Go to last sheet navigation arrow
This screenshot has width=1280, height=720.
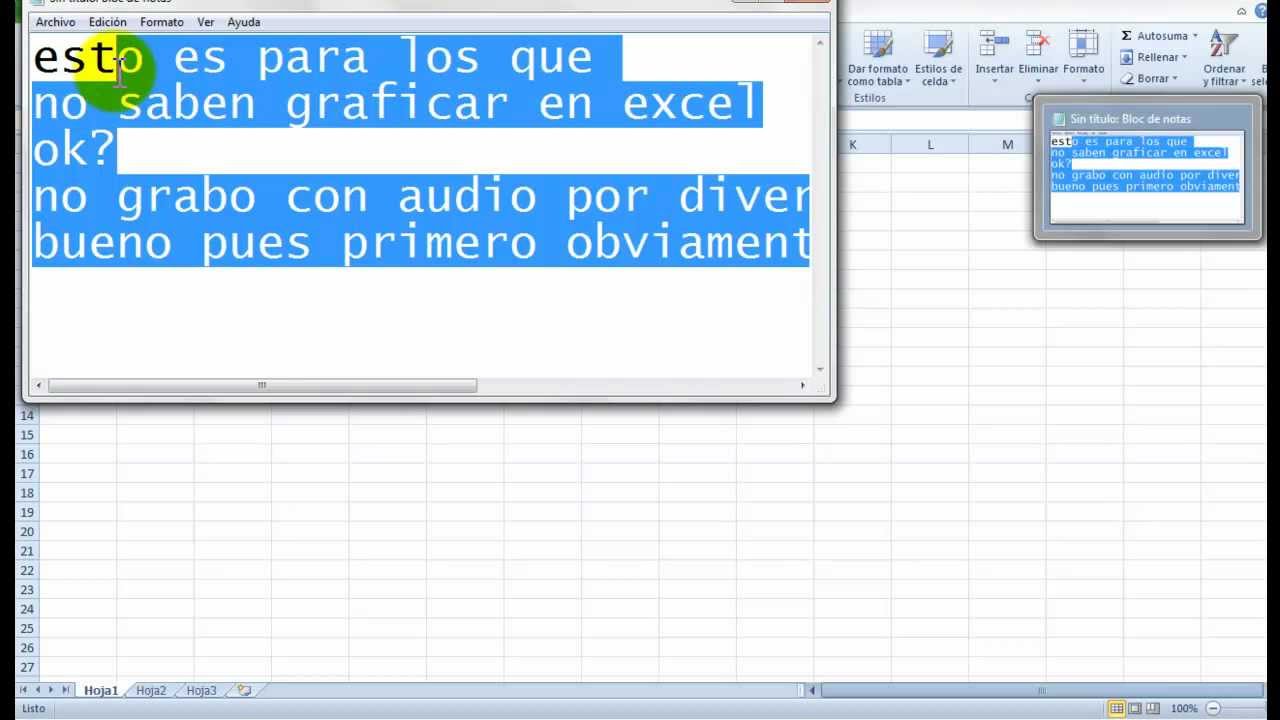(x=66, y=690)
